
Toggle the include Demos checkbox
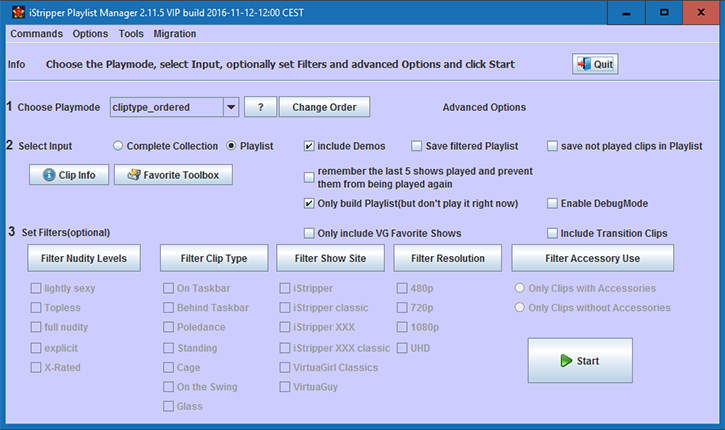309,146
